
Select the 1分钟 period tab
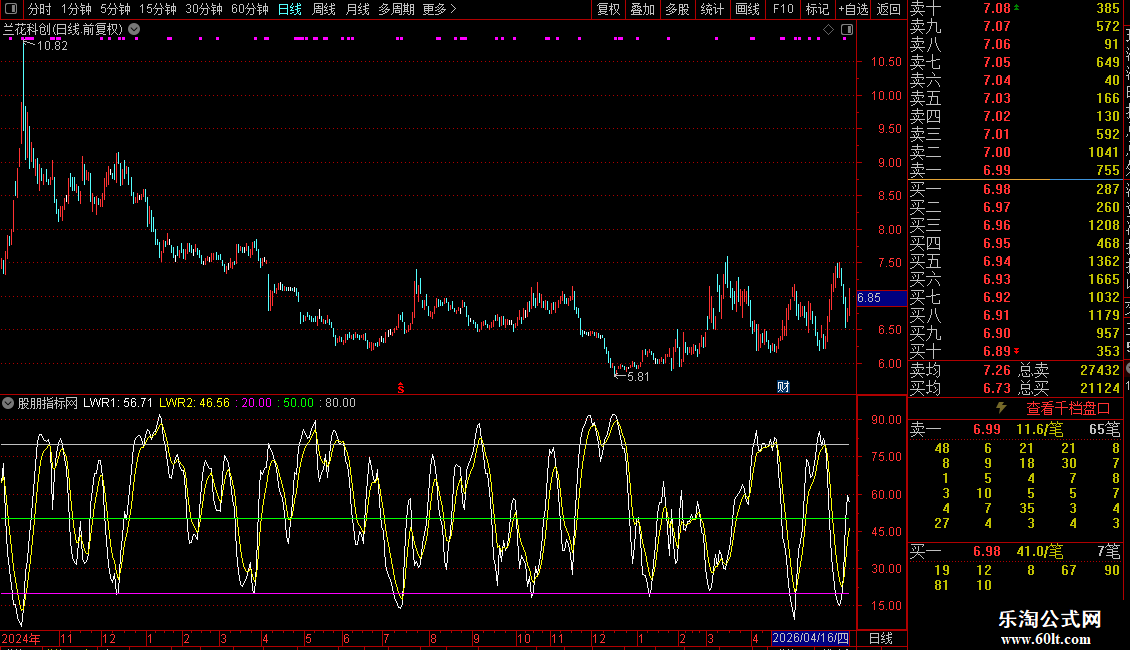tap(76, 9)
